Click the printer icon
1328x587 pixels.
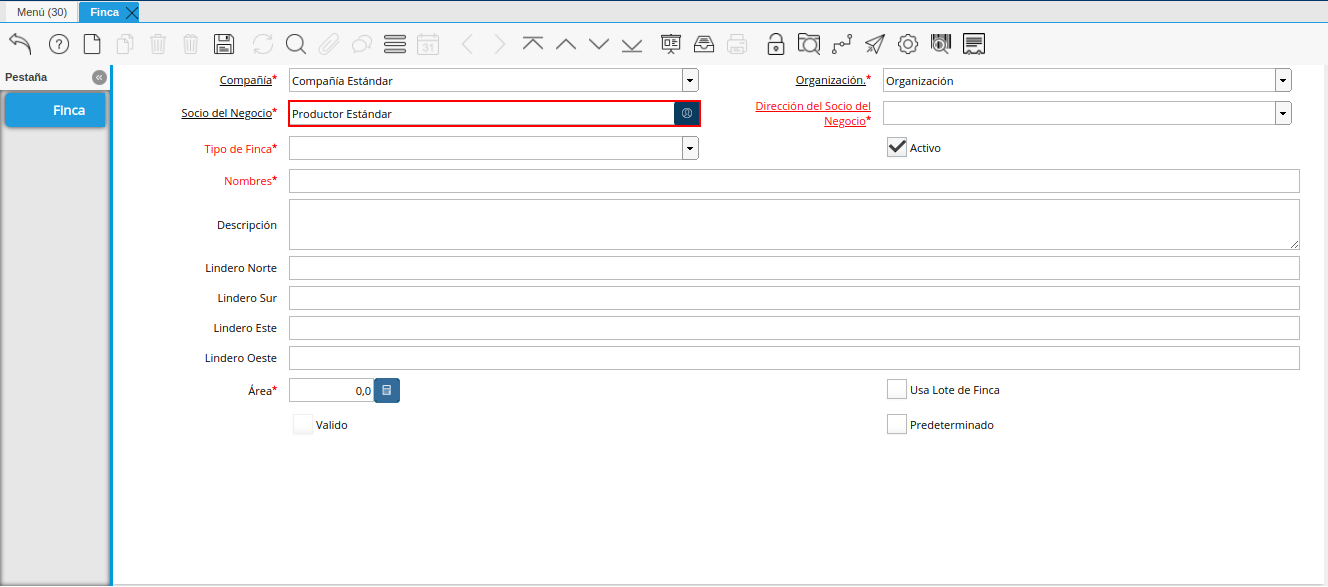point(737,44)
